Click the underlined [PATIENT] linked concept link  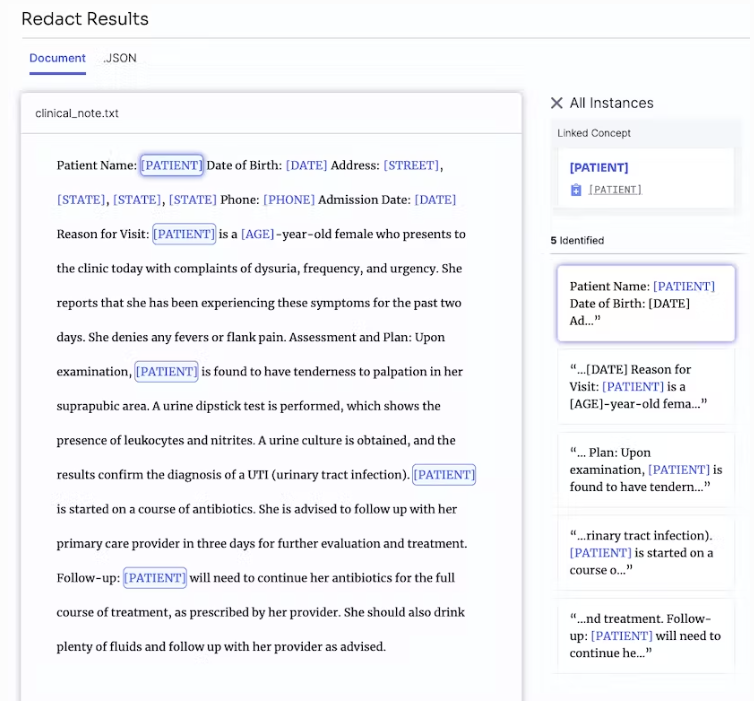(615, 190)
